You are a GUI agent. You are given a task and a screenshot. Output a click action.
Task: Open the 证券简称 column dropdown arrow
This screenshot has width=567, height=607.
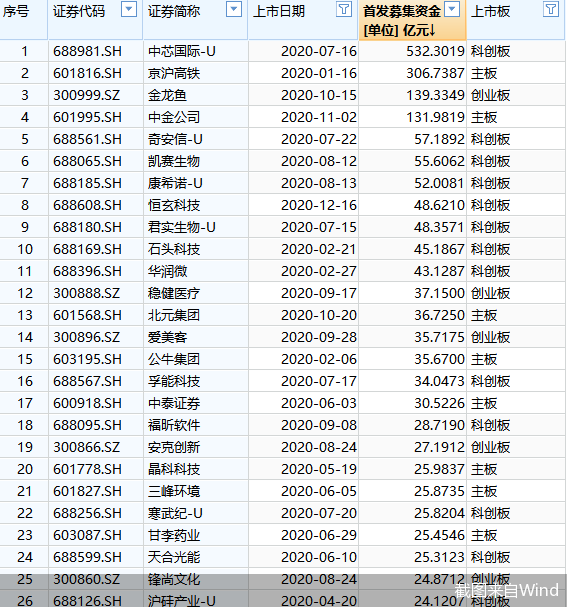pyautogui.click(x=234, y=9)
